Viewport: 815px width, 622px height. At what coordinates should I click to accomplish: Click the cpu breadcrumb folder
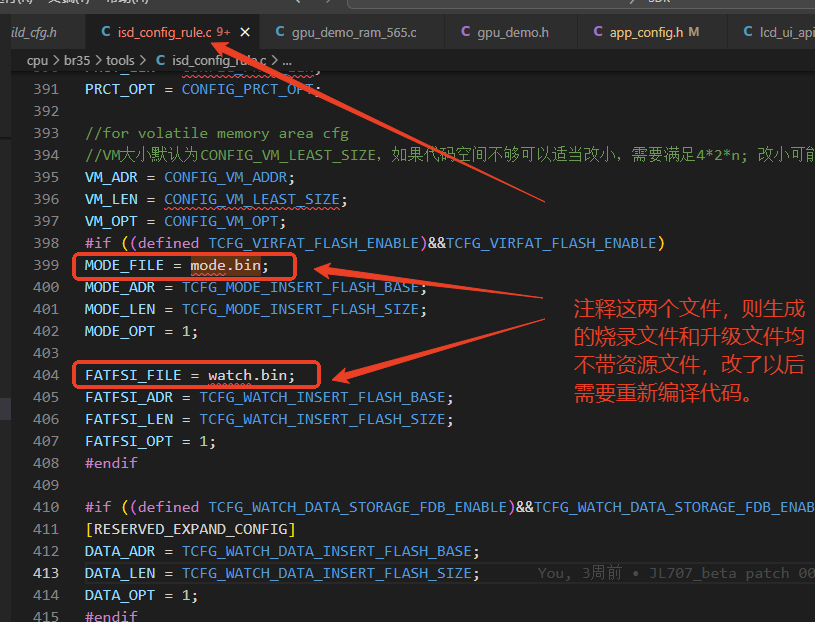pos(37,61)
